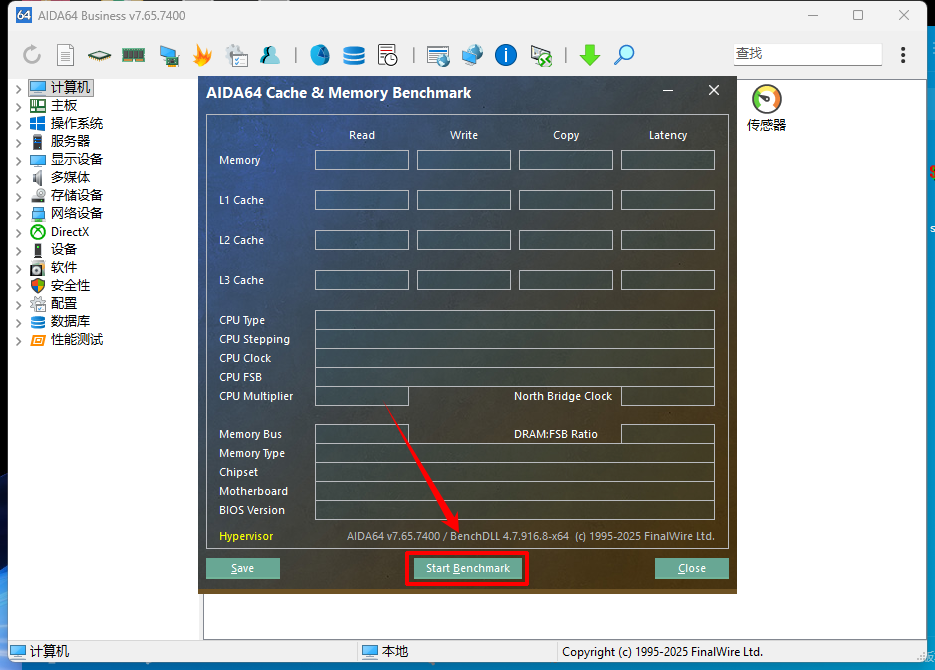935x670 pixels.
Task: Click the CPU chip toolbar icon
Action: point(99,55)
